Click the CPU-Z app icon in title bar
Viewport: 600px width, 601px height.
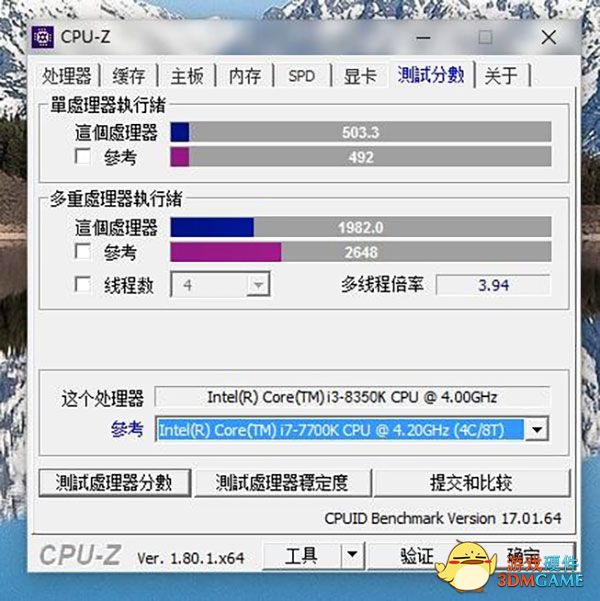pos(43,37)
